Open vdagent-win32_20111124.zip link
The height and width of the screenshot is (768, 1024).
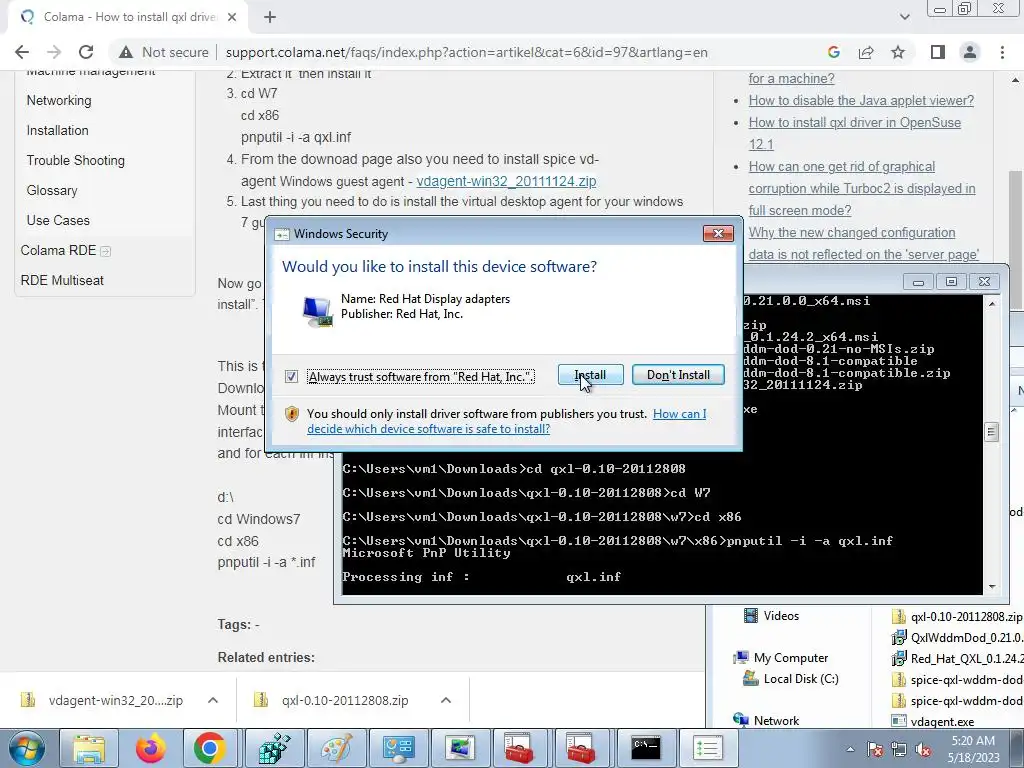click(506, 181)
